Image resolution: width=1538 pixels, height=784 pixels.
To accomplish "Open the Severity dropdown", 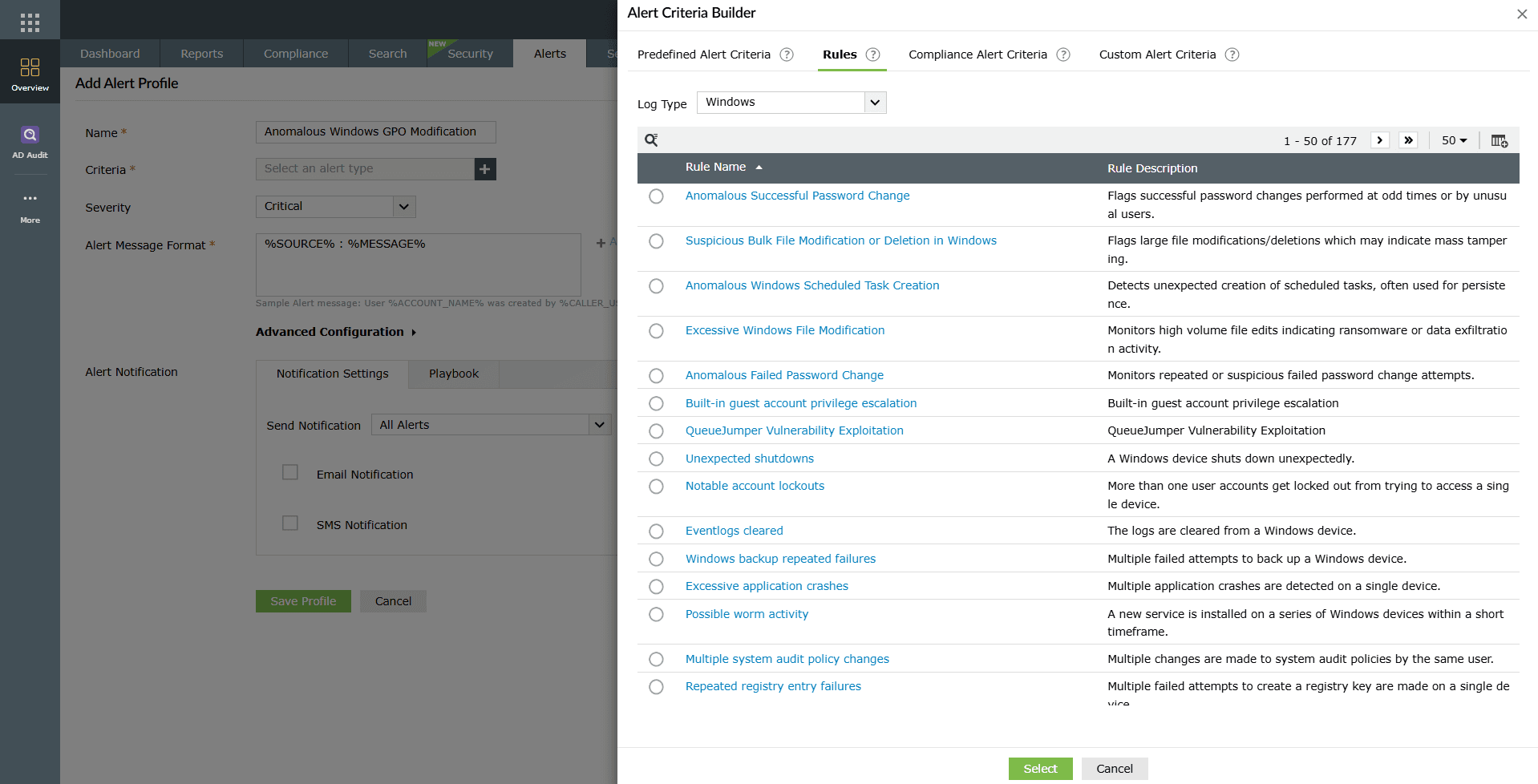I will (404, 207).
